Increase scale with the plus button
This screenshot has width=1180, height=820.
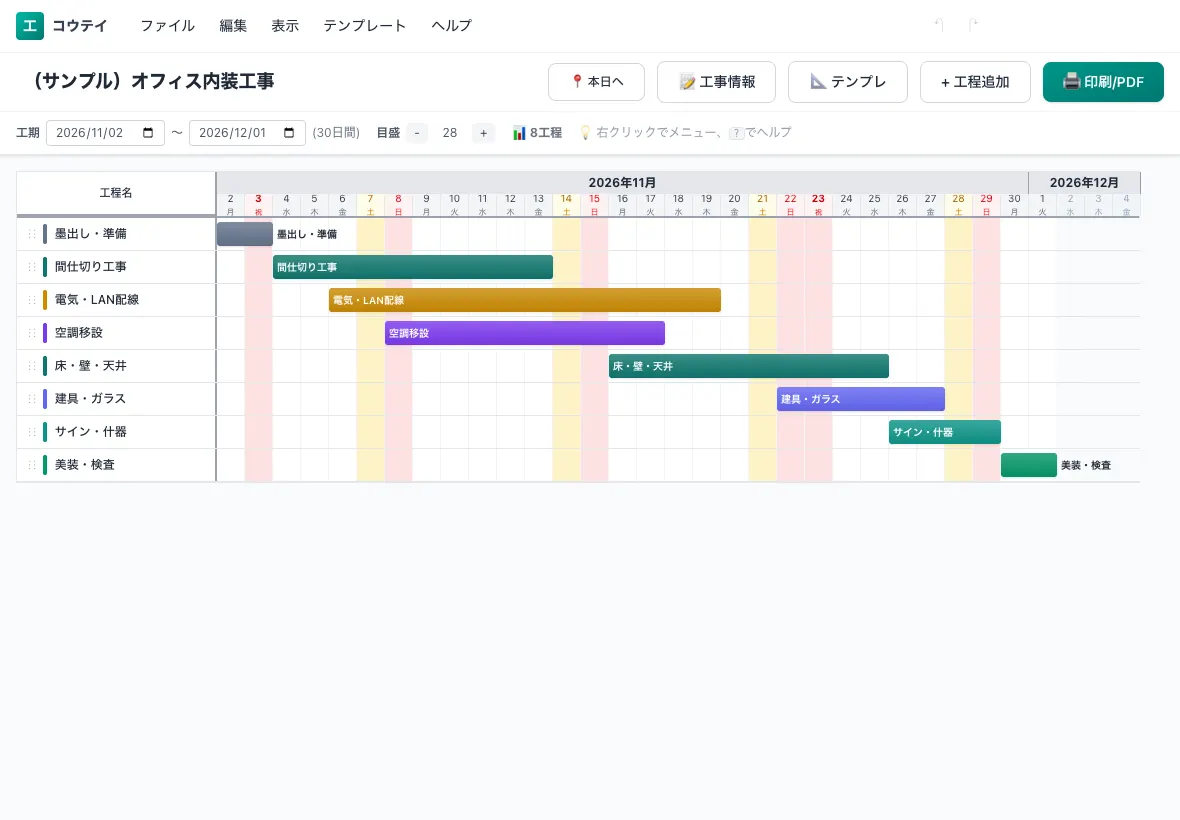point(483,133)
